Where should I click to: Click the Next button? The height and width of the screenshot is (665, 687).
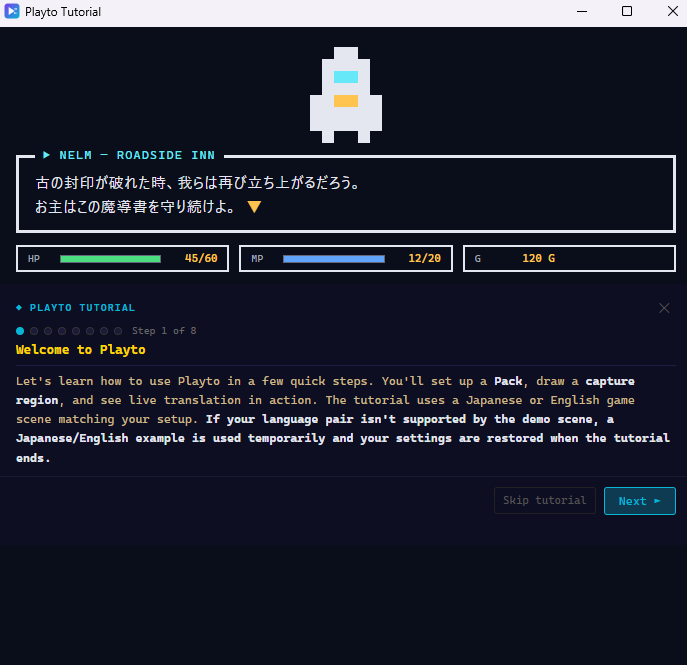click(639, 501)
